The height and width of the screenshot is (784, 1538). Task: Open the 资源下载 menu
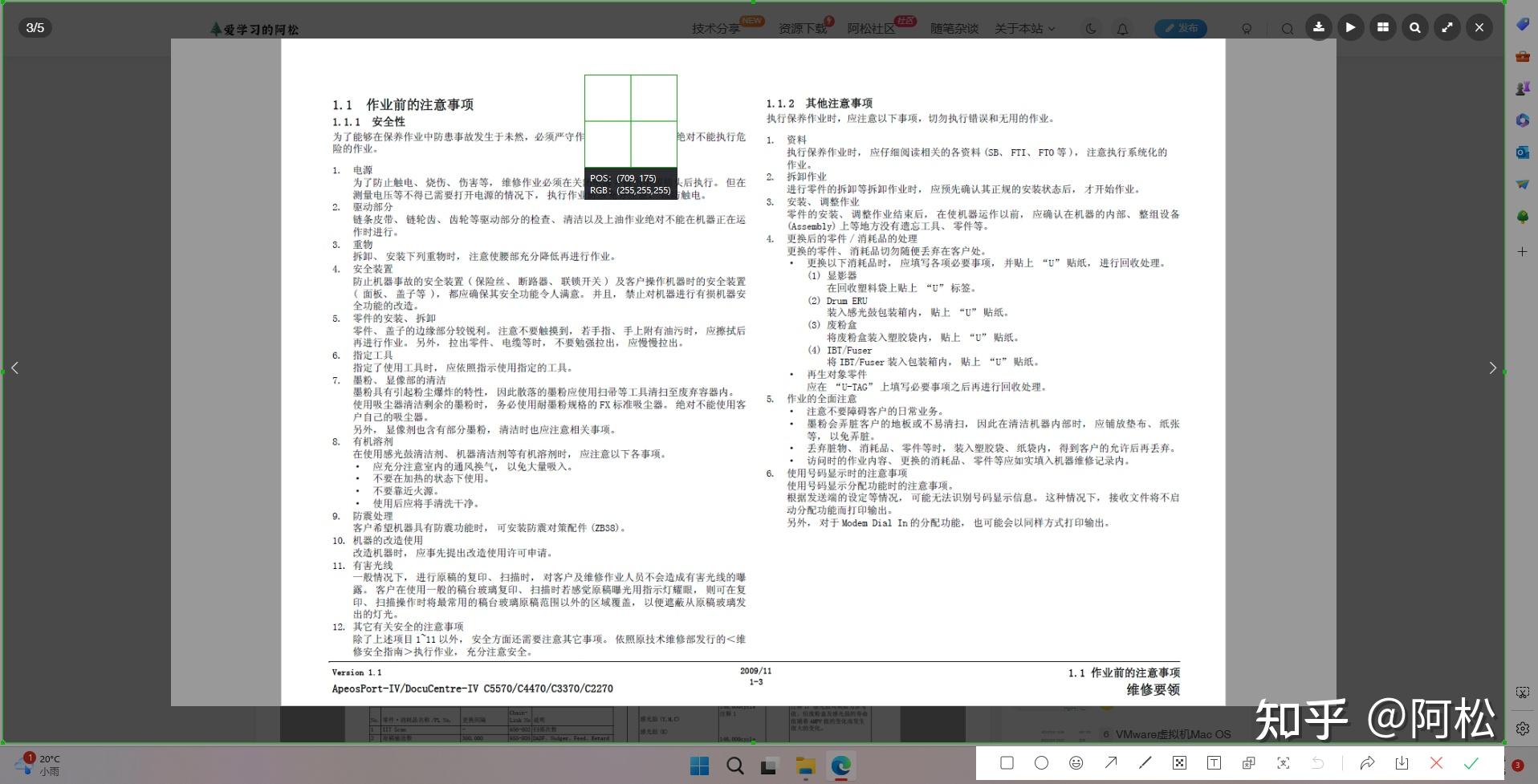tap(803, 29)
